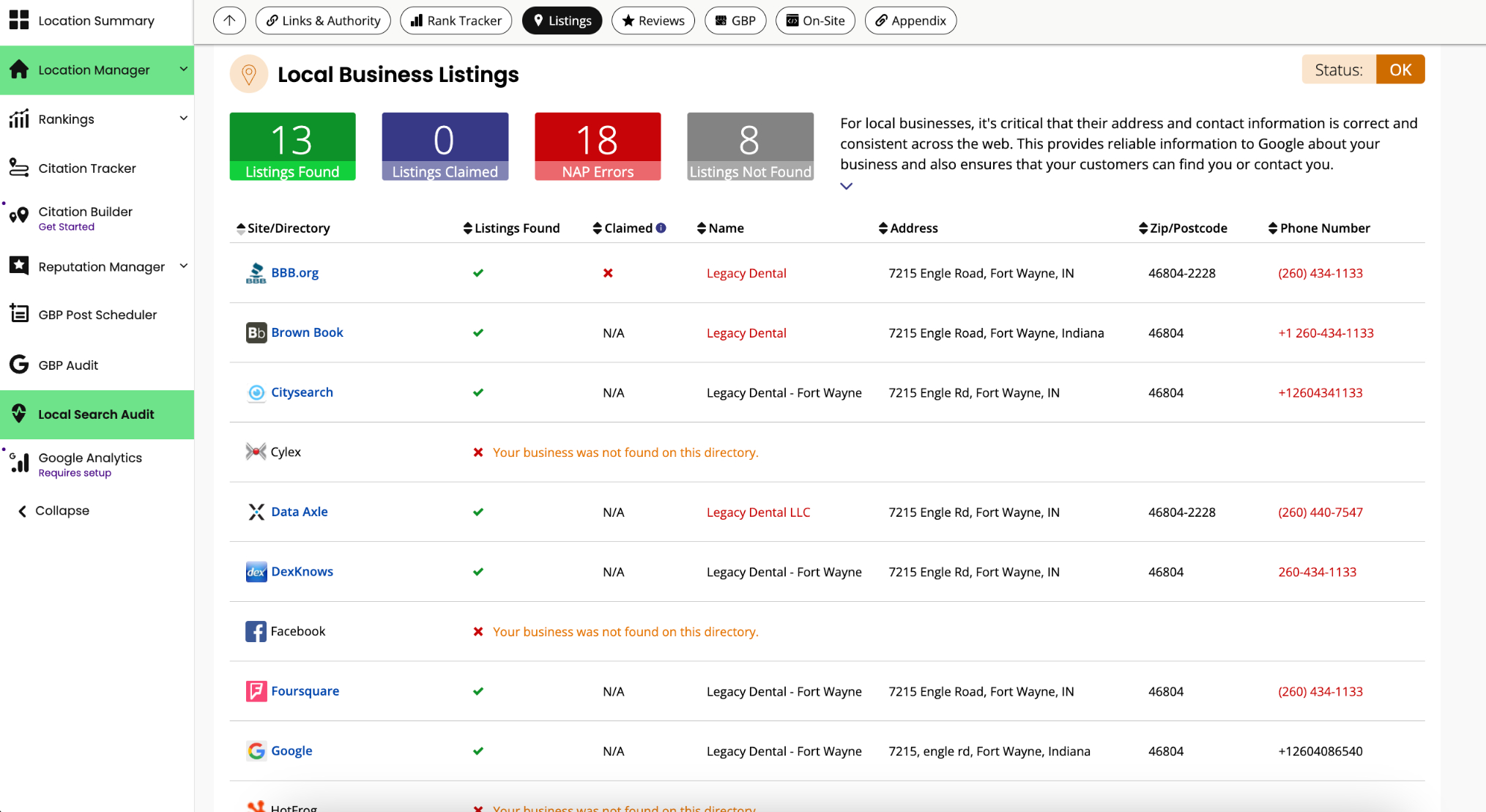The image size is (1486, 812).
Task: Click green checkmark in Brown Book row
Action: pos(478,332)
